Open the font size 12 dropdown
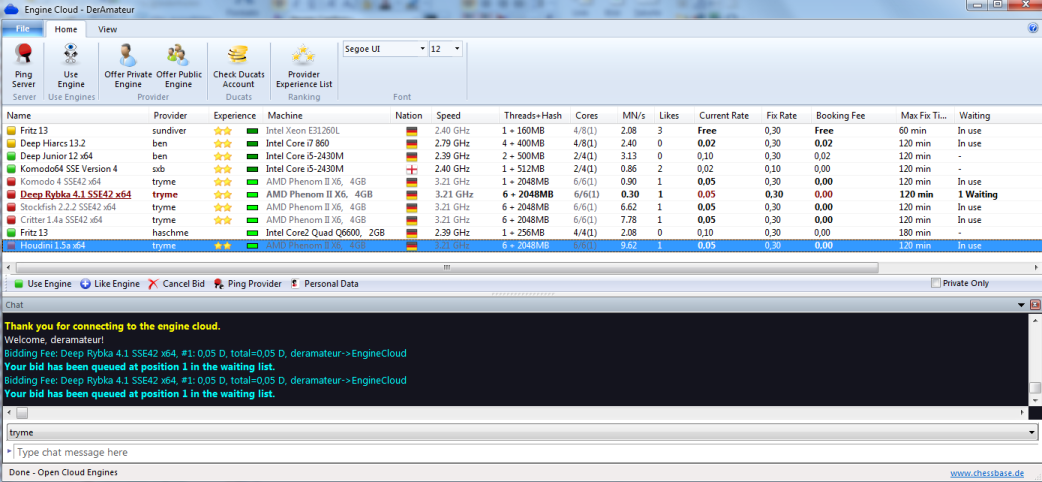 coord(457,49)
